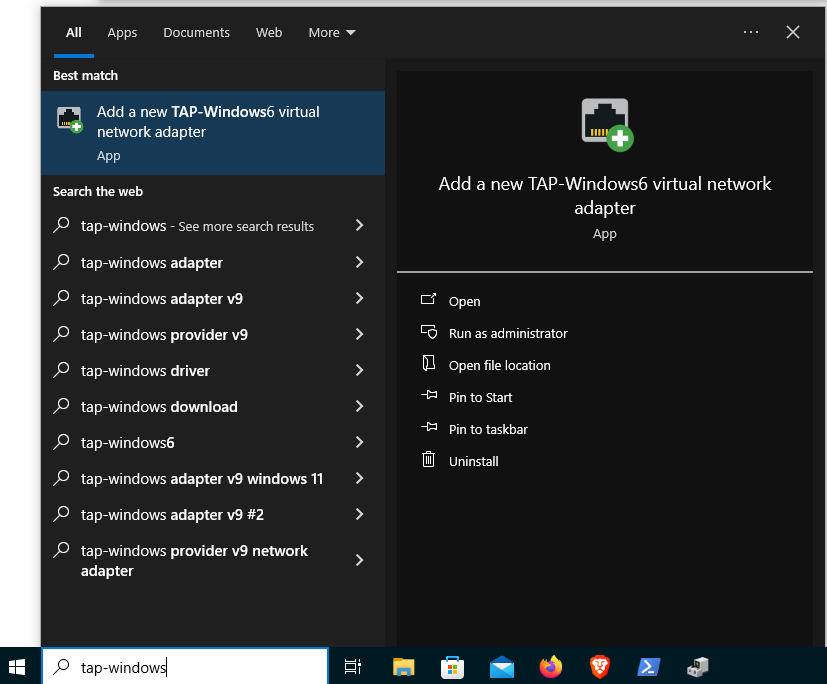Expand the 'tap-windows6' suggestion arrow
Screen dimensions: 827x684
tap(359, 443)
